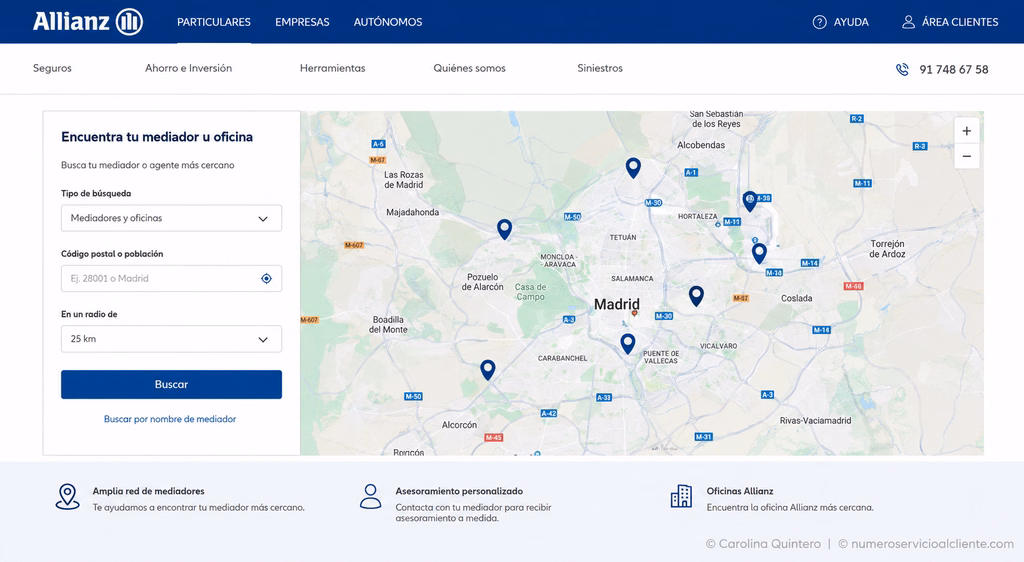1024x562 pixels.
Task: Click the Asesoramiento personalizado person icon
Action: 370,497
